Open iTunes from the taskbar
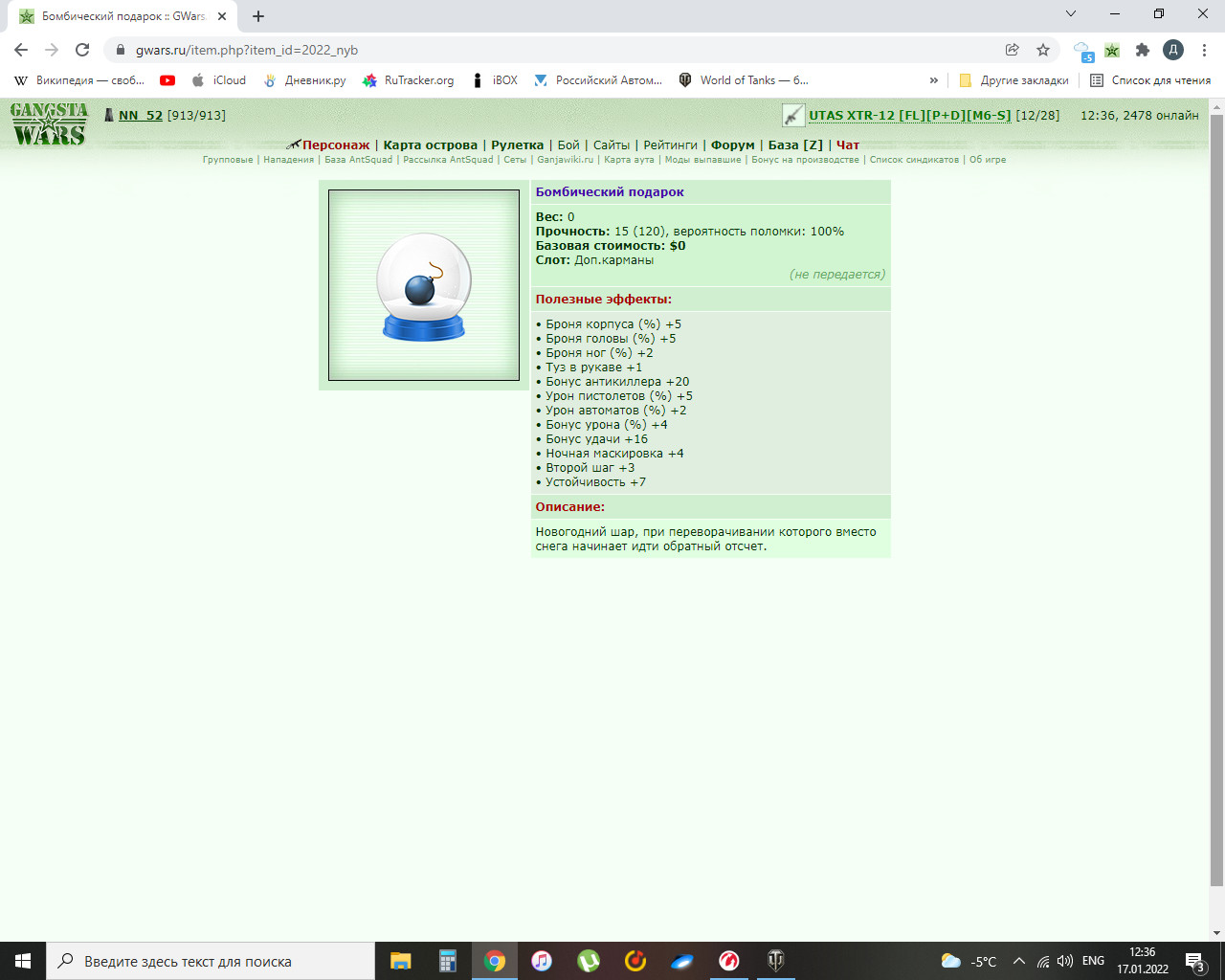The height and width of the screenshot is (980, 1225). 542,961
